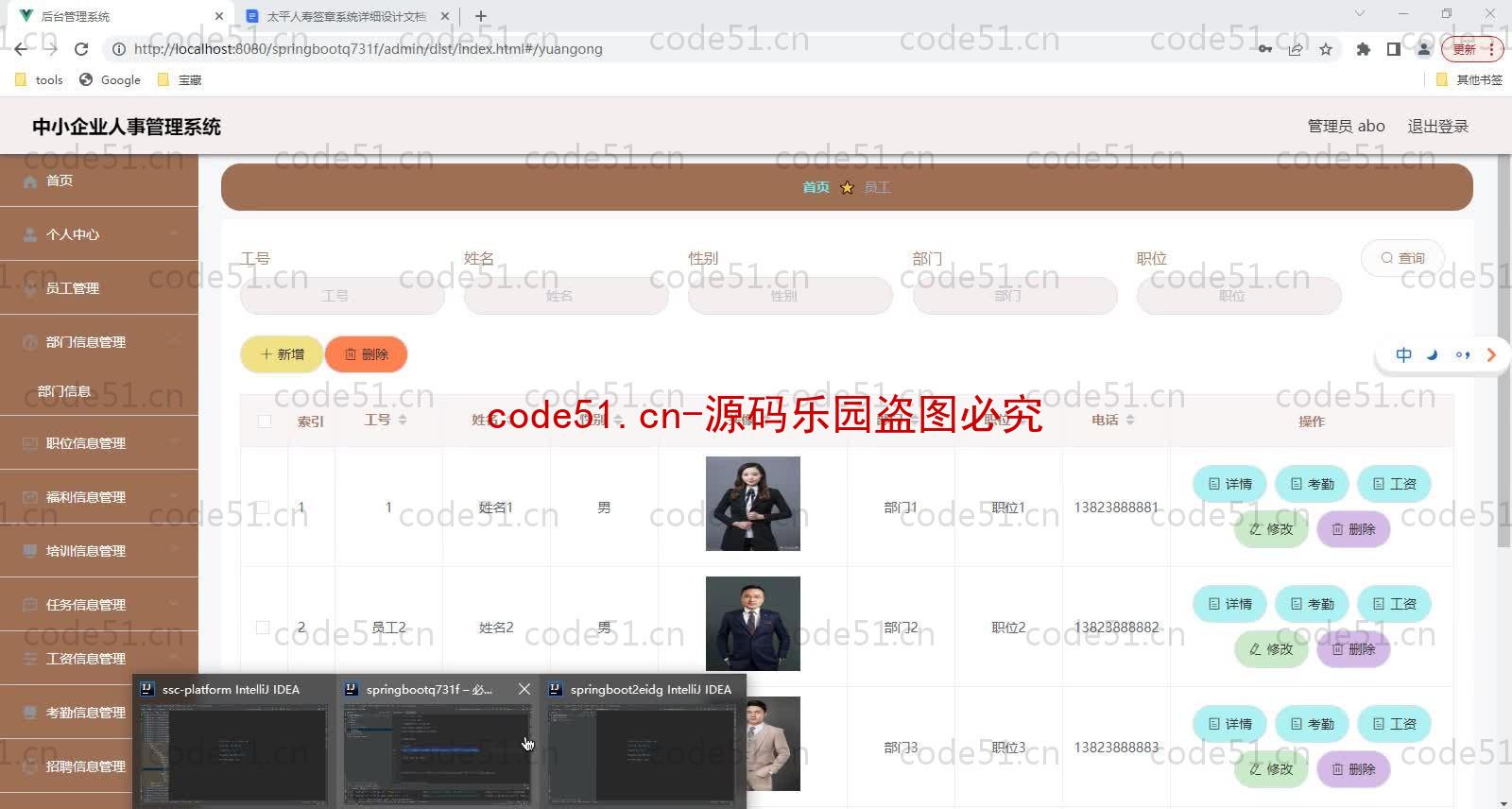This screenshot has width=1512, height=809.
Task: Open saved passwords key icon
Action: click(1264, 49)
